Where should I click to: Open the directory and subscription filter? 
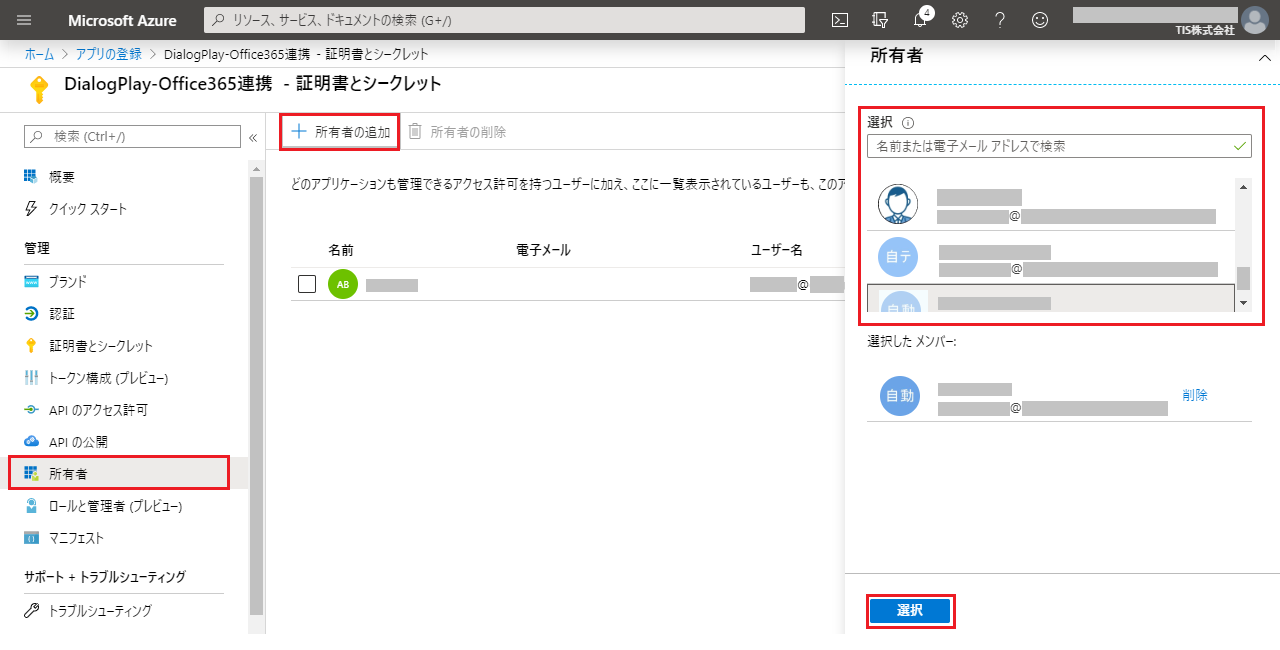880,20
